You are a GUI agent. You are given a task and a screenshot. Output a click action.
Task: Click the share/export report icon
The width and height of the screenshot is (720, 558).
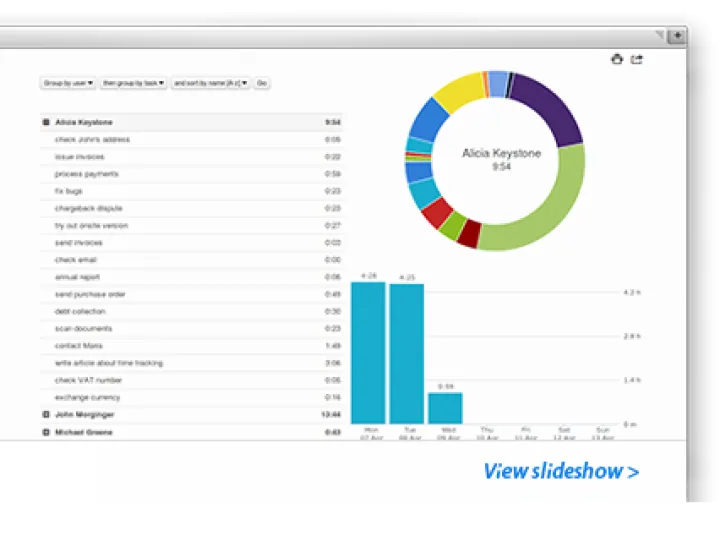pos(636,59)
